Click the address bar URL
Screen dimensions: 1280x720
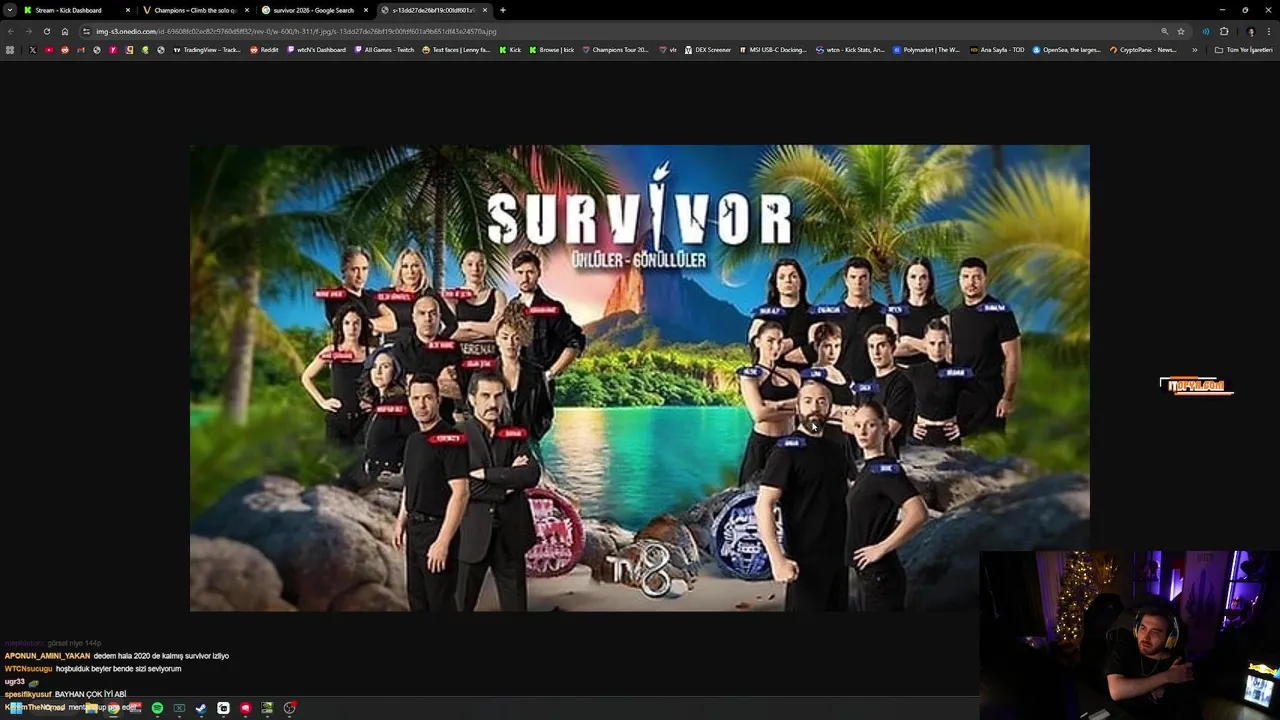pos(296,31)
